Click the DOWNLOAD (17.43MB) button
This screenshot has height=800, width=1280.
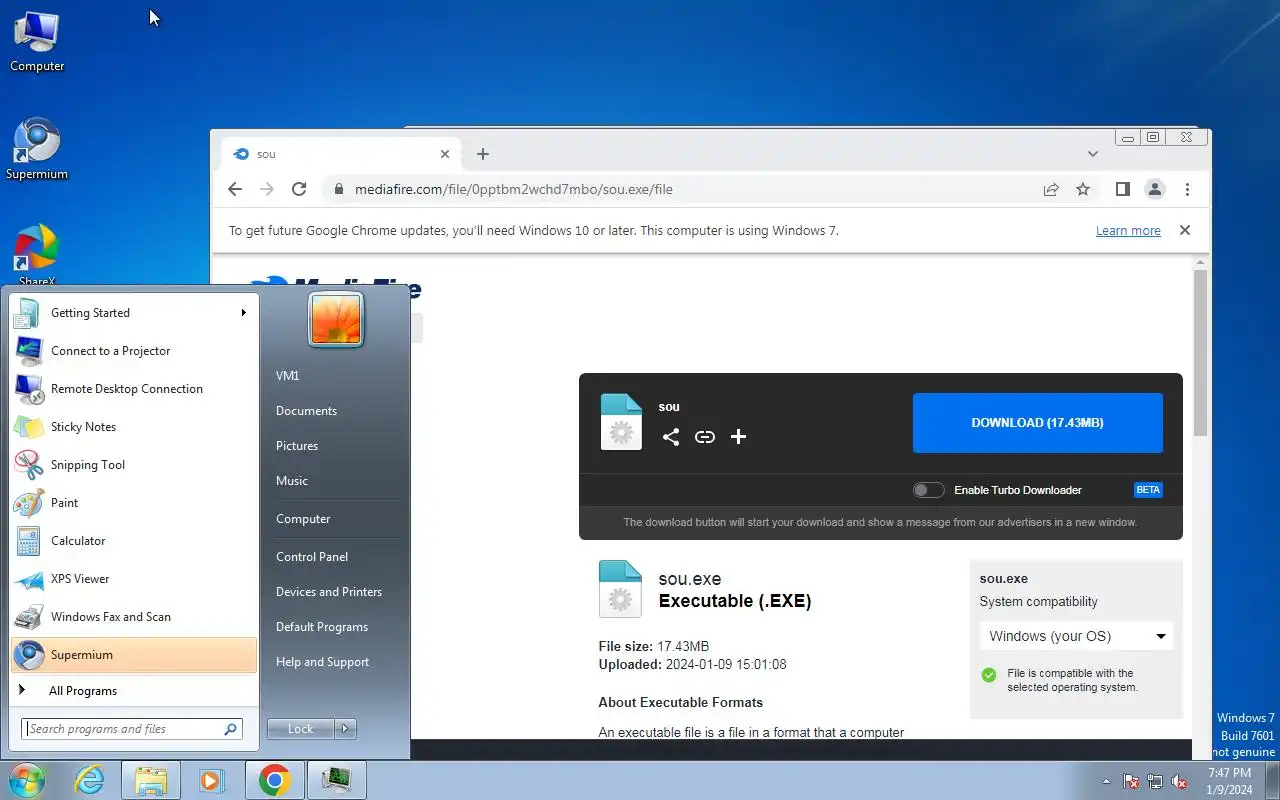click(x=1037, y=423)
